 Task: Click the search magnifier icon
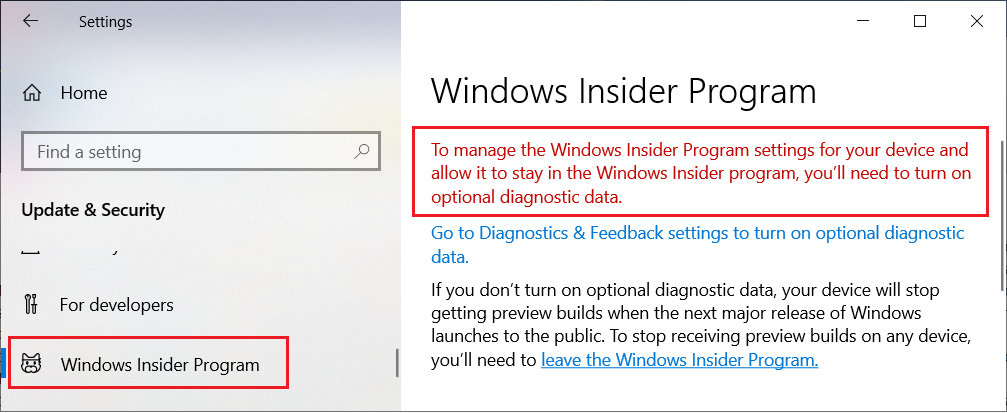[361, 152]
